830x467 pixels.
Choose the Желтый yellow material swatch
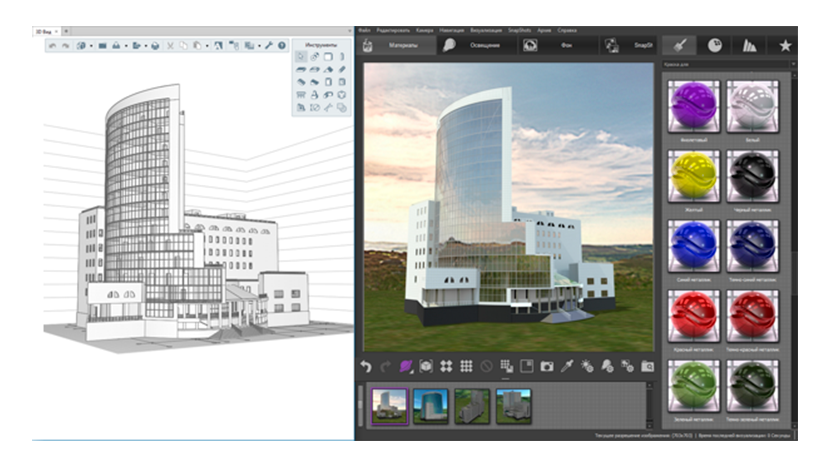click(693, 176)
